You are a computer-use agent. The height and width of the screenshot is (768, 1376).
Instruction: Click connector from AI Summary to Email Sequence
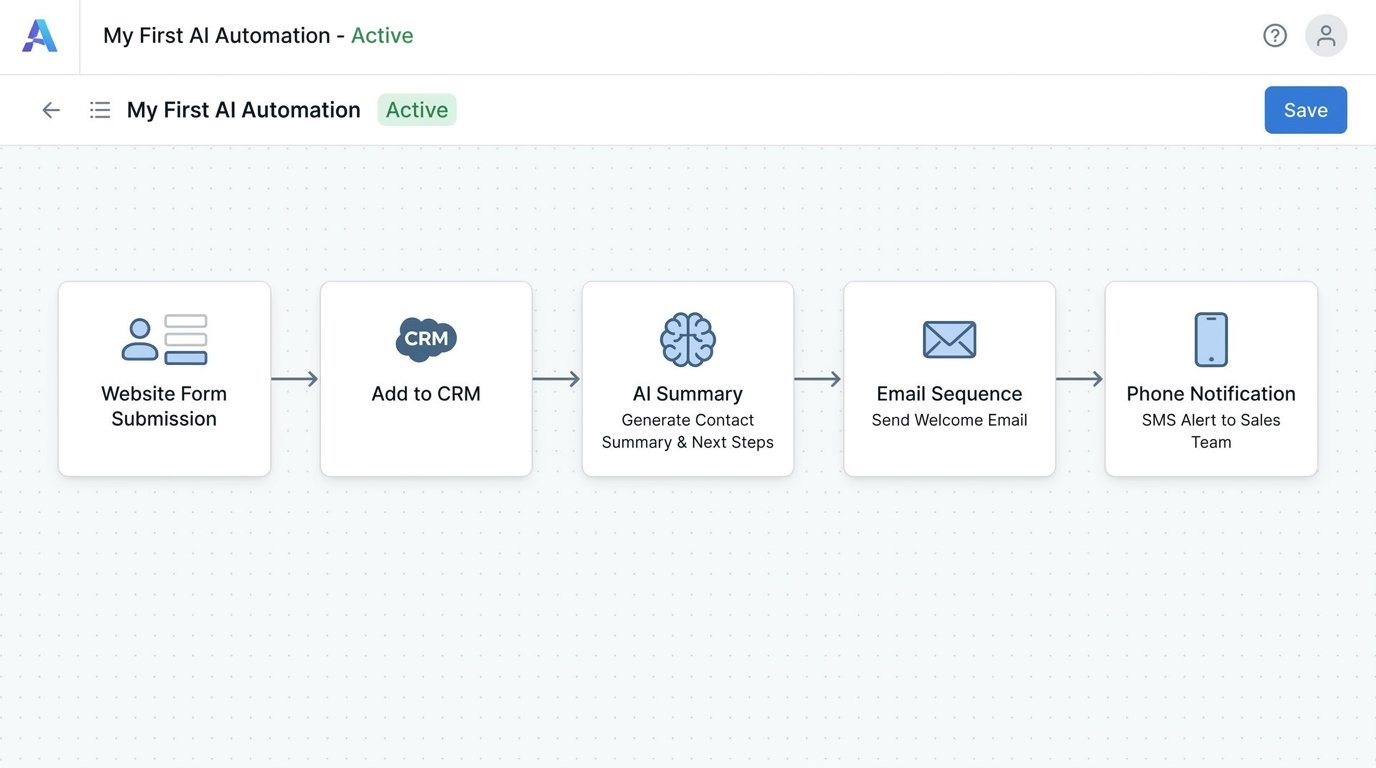[818, 379]
